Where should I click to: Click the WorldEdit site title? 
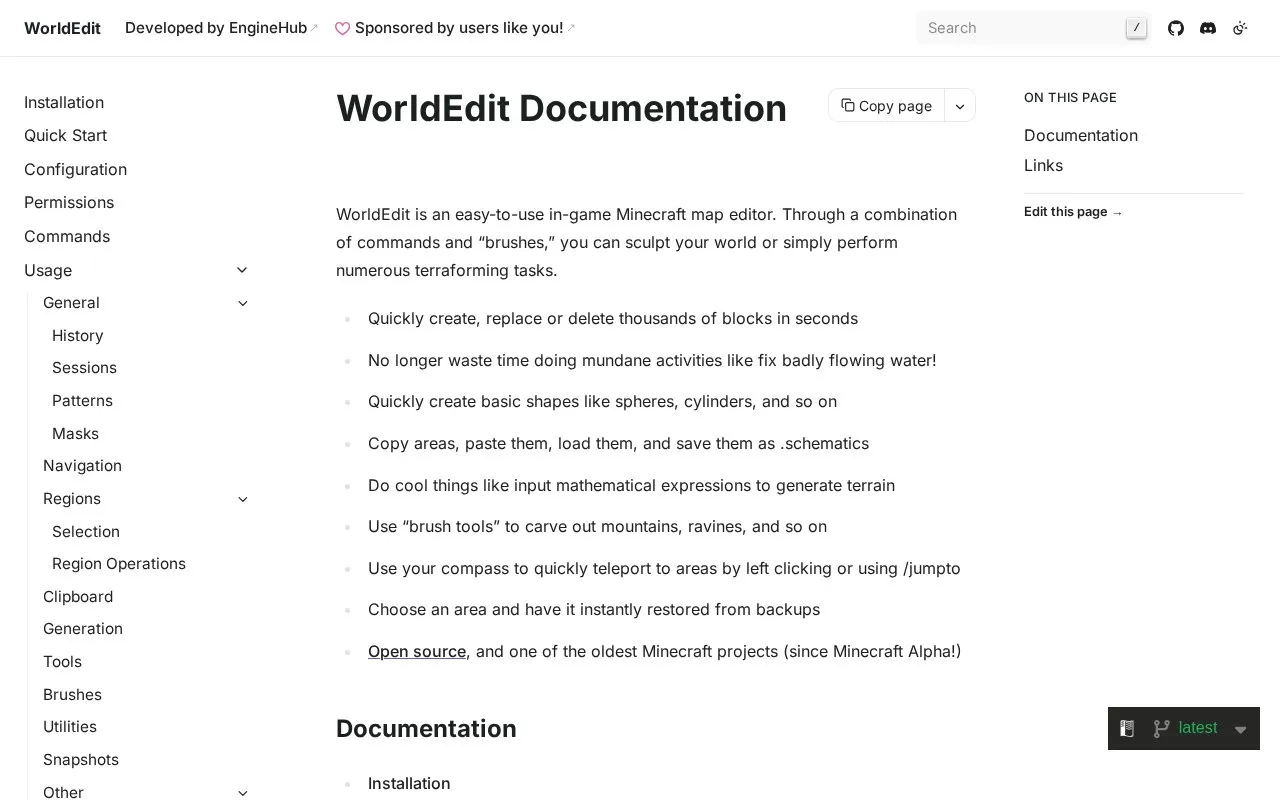point(62,28)
